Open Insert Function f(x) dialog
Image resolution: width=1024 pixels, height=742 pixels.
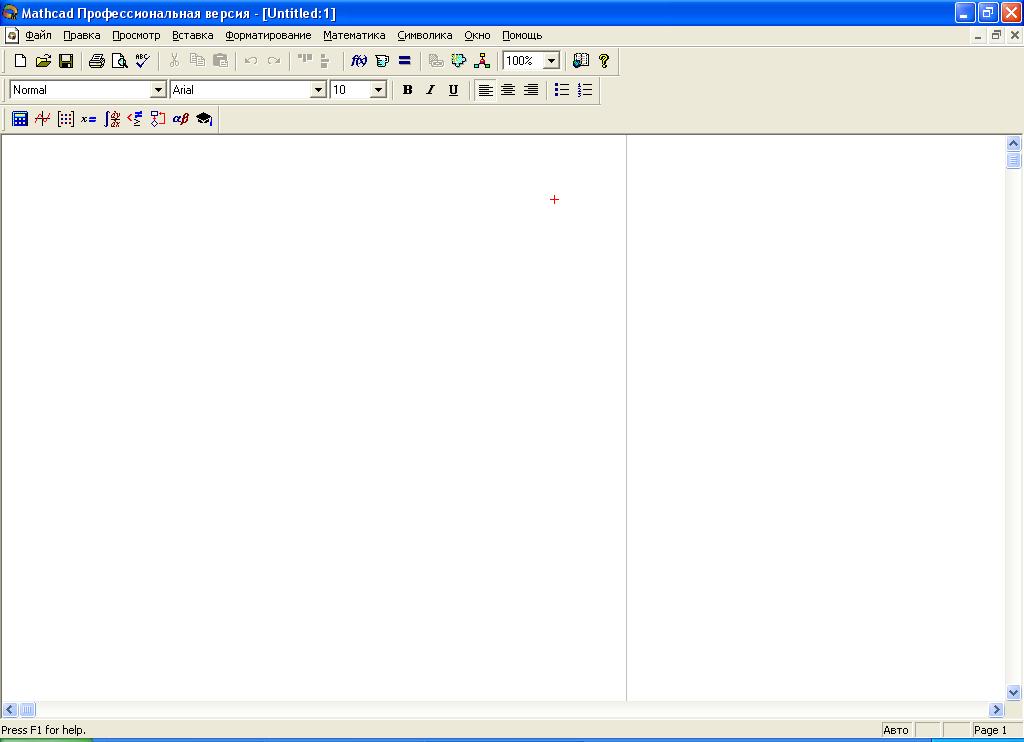coord(359,61)
